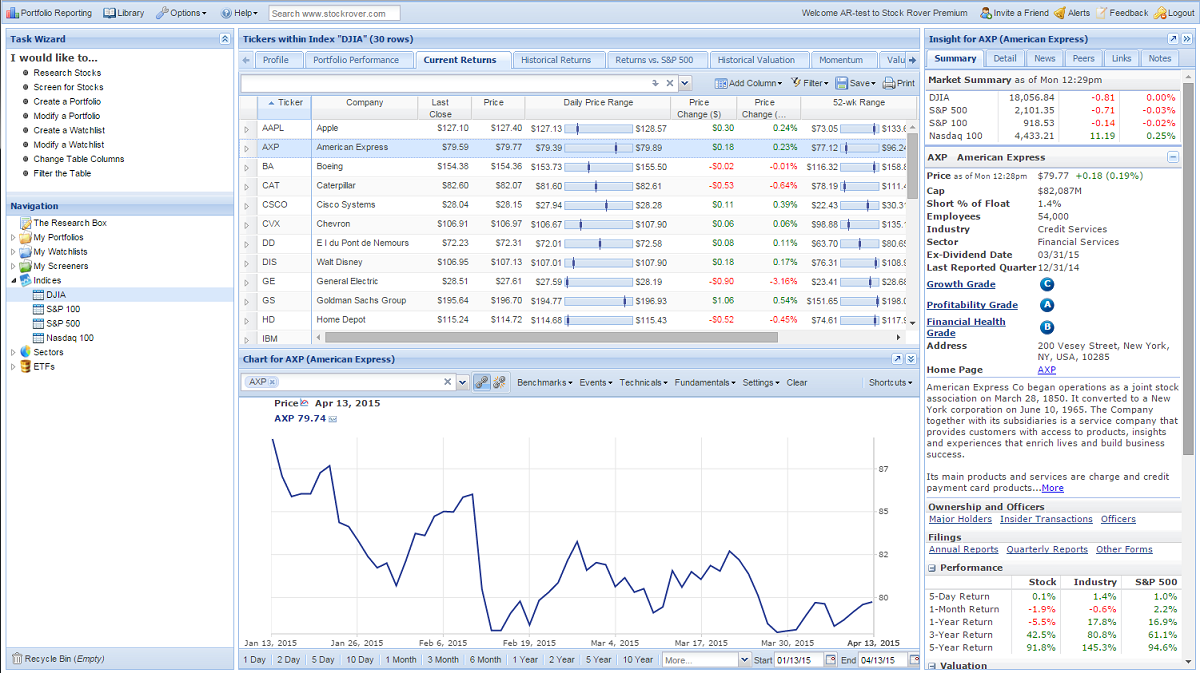This screenshot has height=673, width=1200.
Task: Remove the AXP tag from chart
Action: pos(273,382)
